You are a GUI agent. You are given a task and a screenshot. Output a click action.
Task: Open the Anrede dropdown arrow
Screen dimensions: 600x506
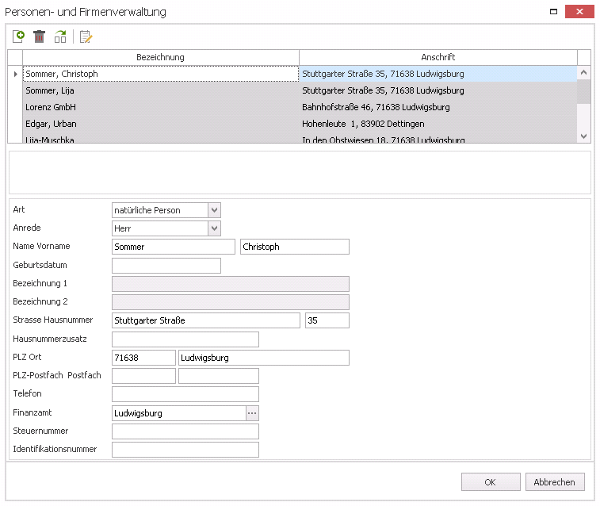click(214, 229)
